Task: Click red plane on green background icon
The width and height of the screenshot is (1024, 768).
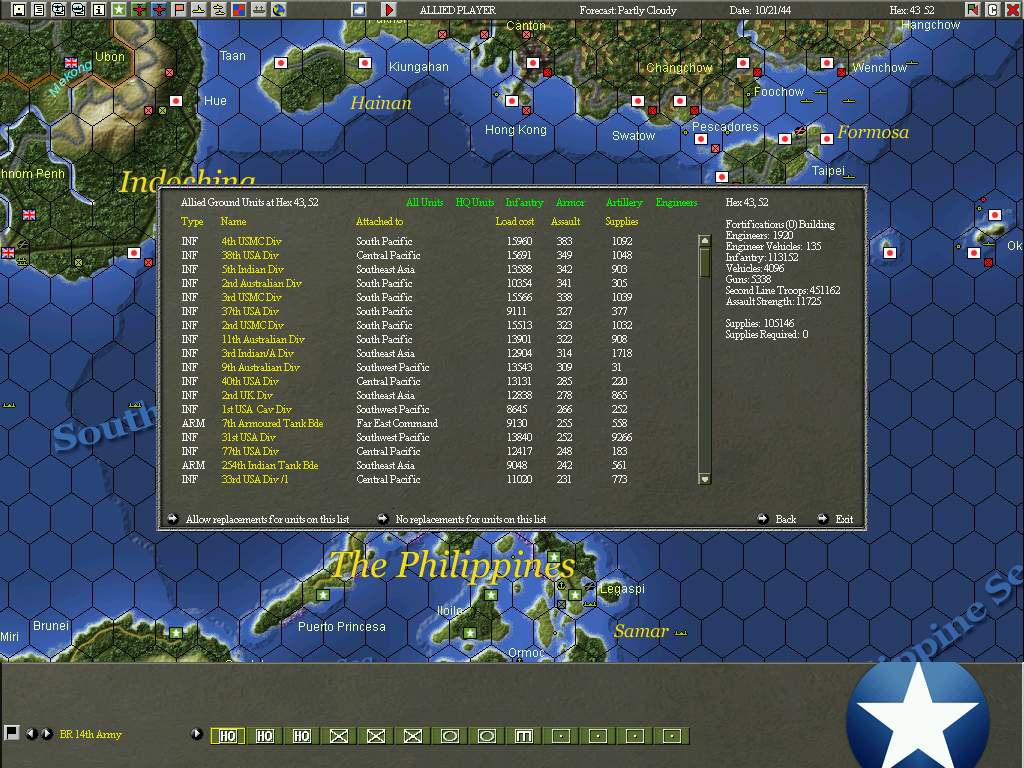Action: coord(138,9)
